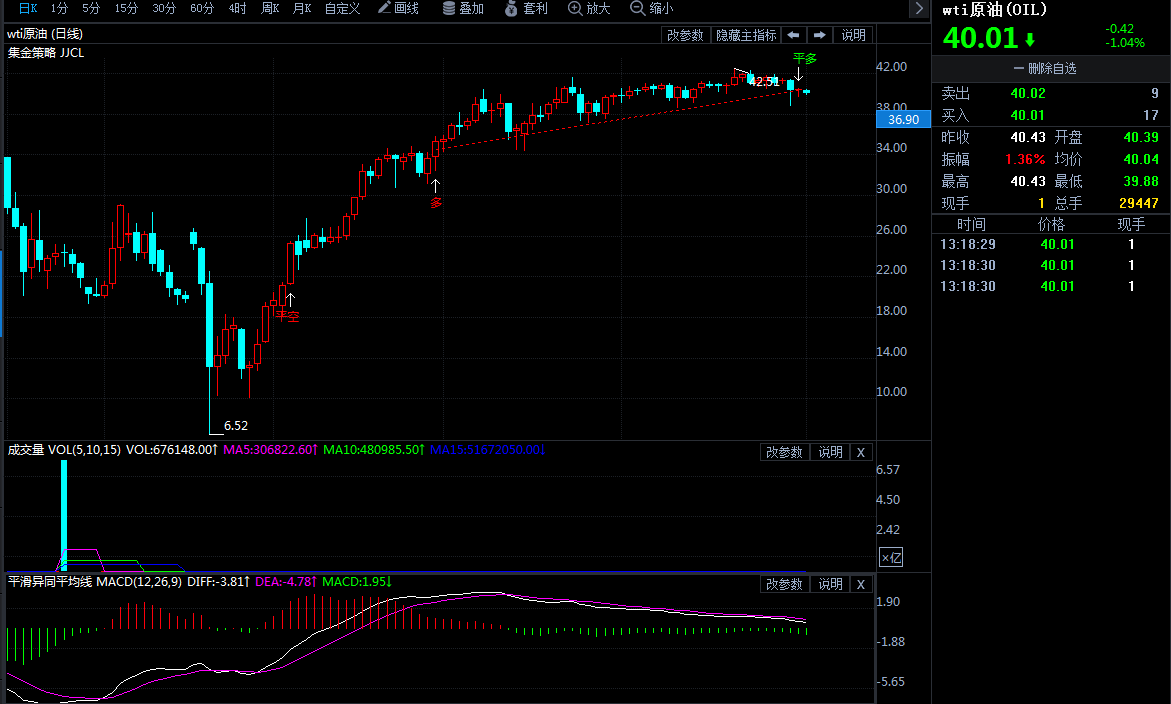Open the 叠加 overlay tool
The height and width of the screenshot is (704, 1171).
pos(463,8)
